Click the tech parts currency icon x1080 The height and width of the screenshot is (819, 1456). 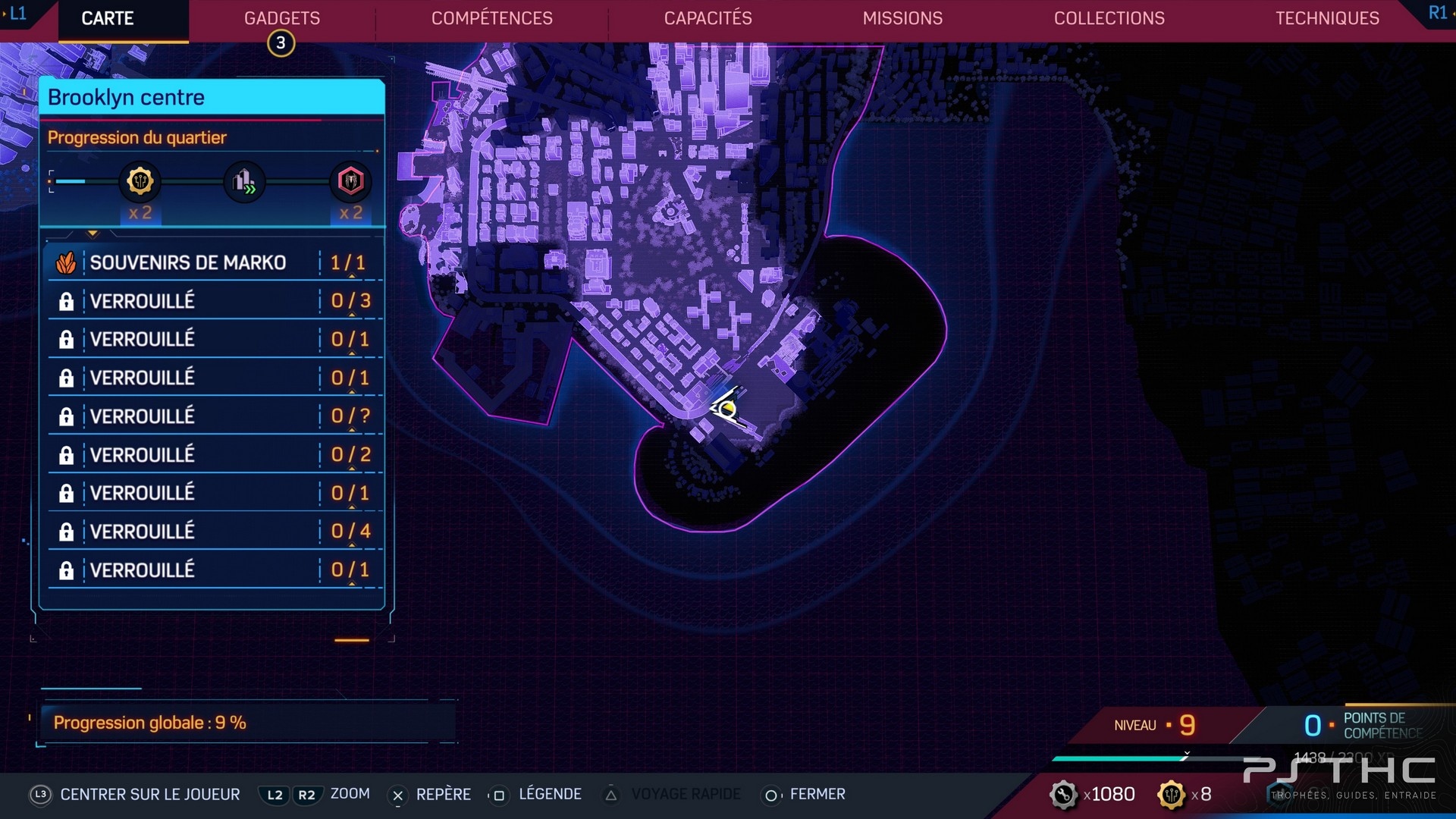[x=1063, y=795]
